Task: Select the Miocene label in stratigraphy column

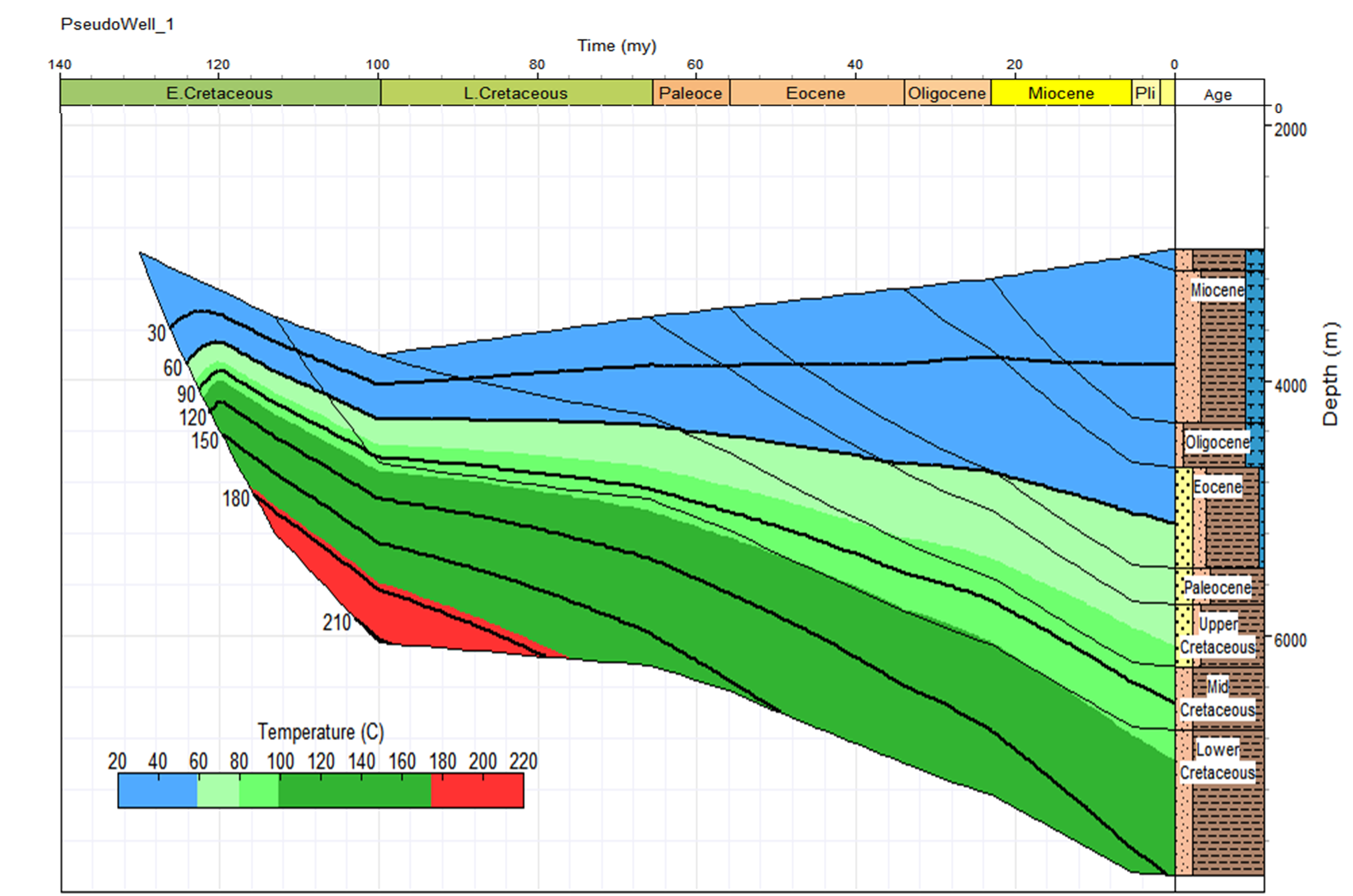Action: click(x=1217, y=290)
